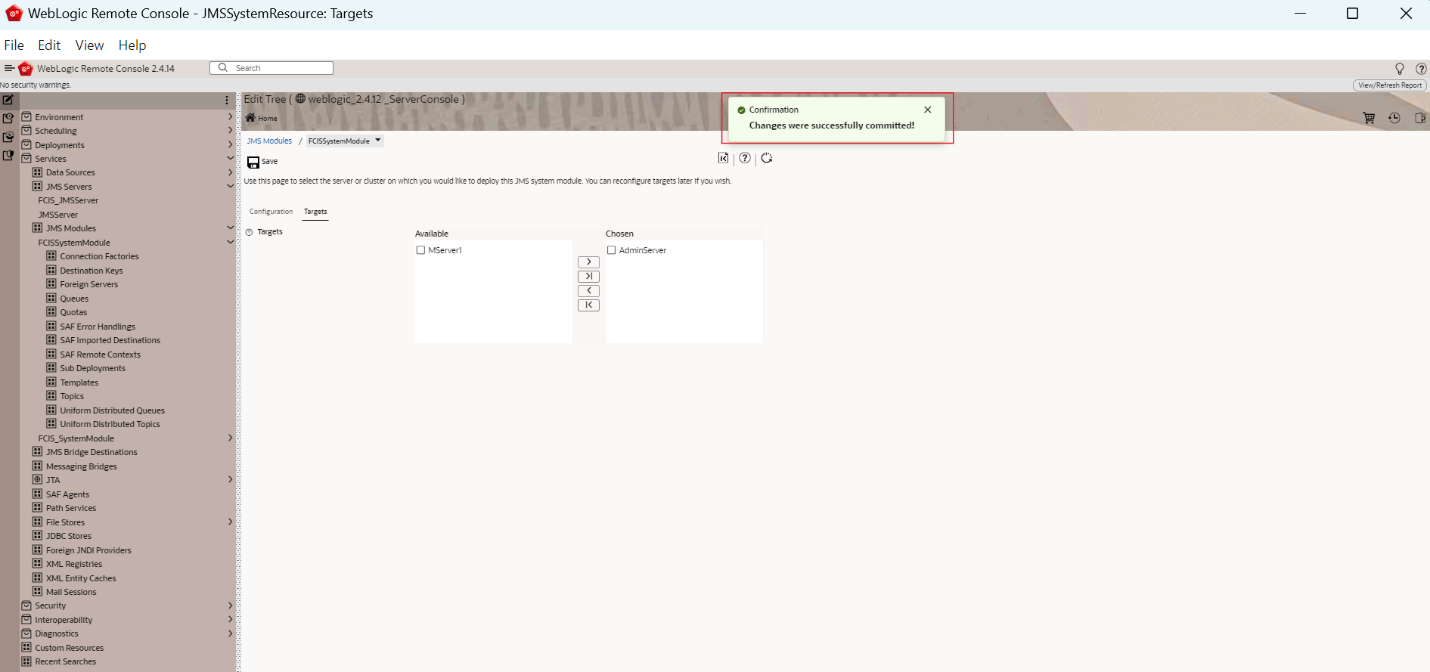Screen dimensions: 1430x672
Task: Open the View menu
Action: pos(89,45)
